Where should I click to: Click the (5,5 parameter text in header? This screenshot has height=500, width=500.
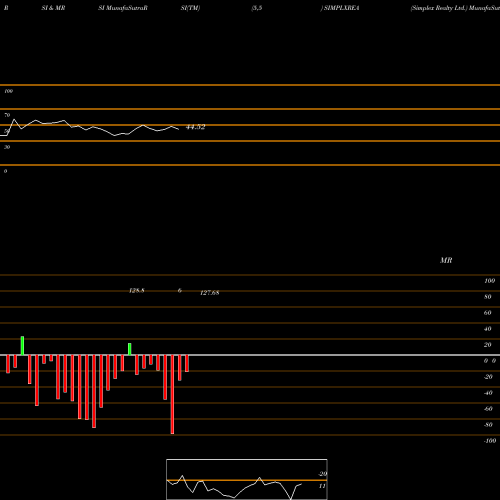pos(257,8)
